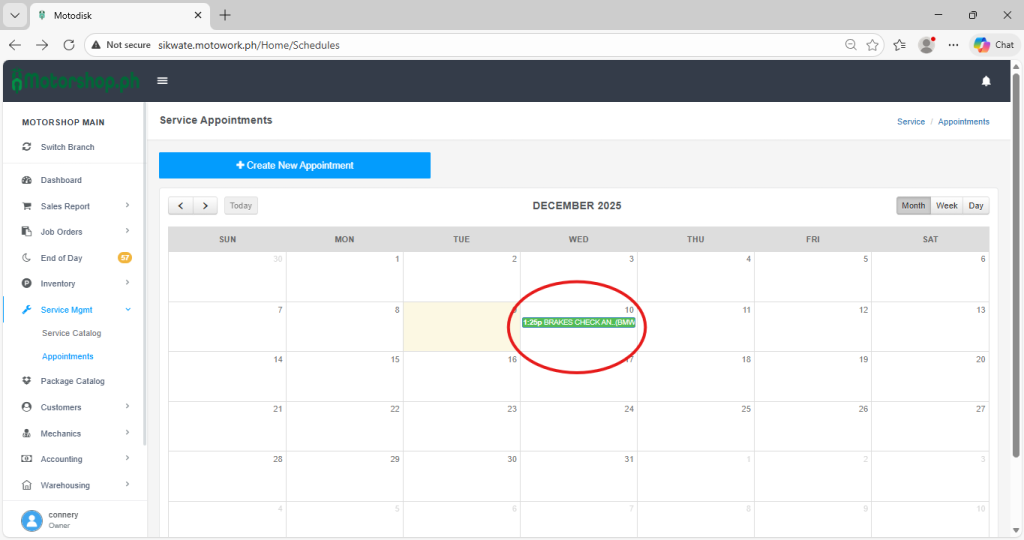Image resolution: width=1024 pixels, height=540 pixels.
Task: Click the Dashboard icon in the sidebar
Action: (27, 180)
